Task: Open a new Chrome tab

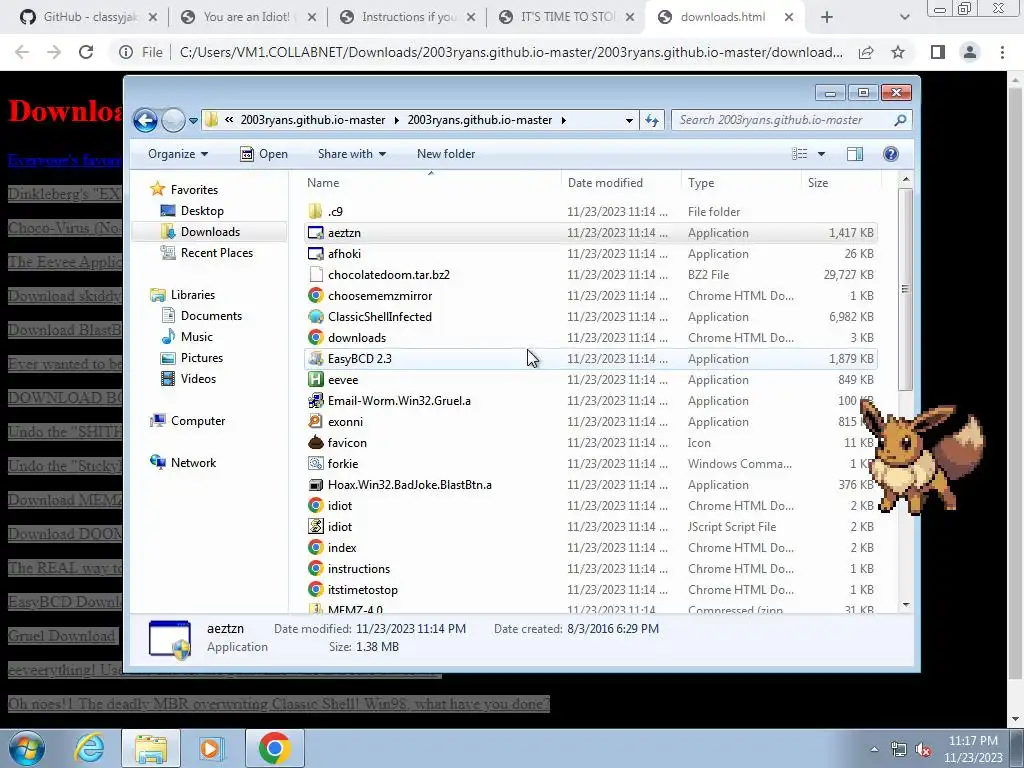Action: pyautogui.click(x=827, y=17)
